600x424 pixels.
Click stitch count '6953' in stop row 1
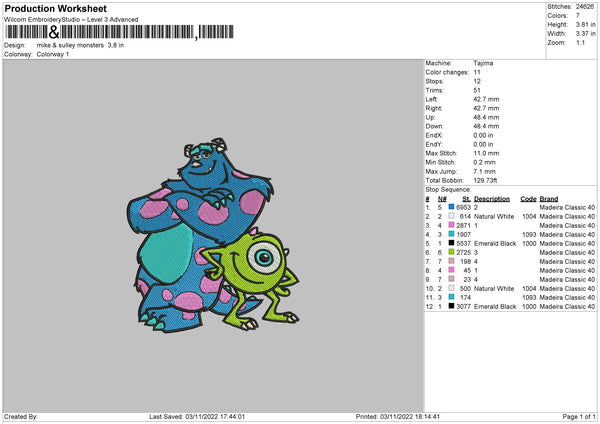pyautogui.click(x=463, y=207)
